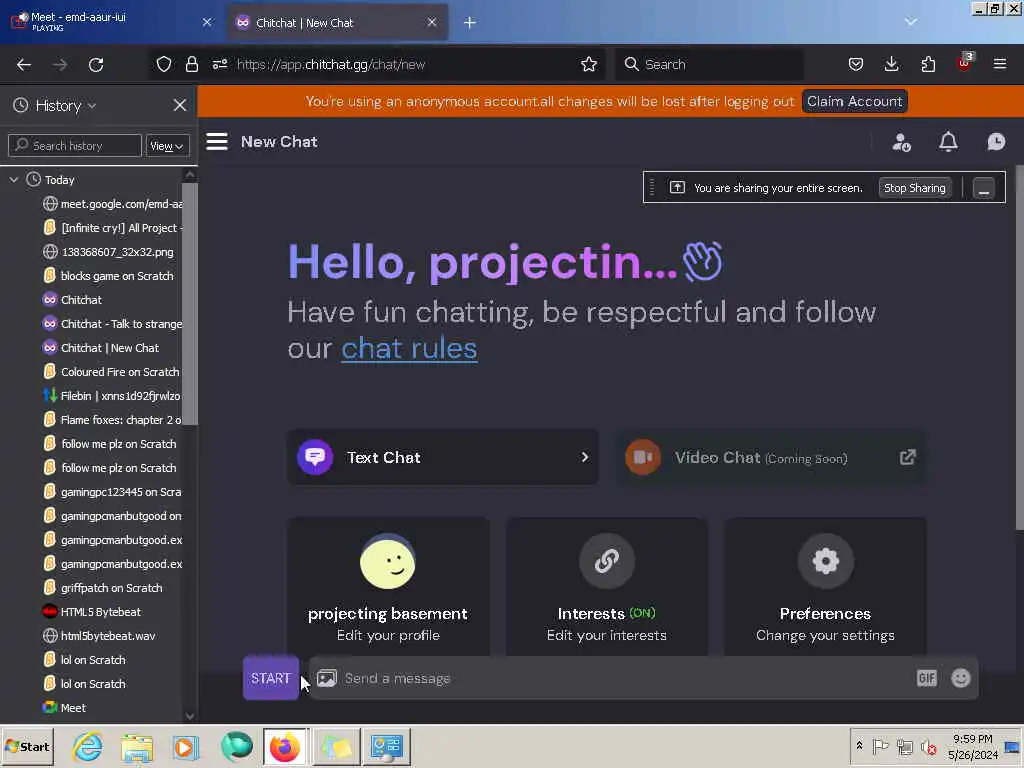Image resolution: width=1024 pixels, height=768 pixels.
Task: Open 138368607_32x32.png history entry
Action: [x=108, y=251]
